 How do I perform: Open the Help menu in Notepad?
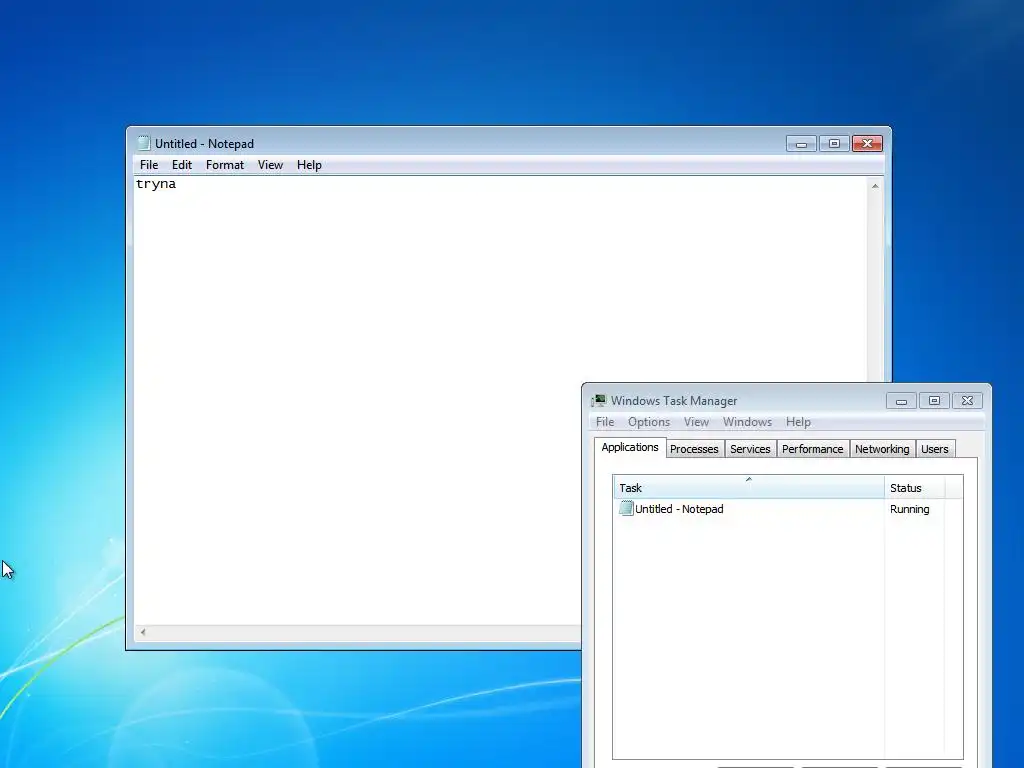pyautogui.click(x=309, y=165)
